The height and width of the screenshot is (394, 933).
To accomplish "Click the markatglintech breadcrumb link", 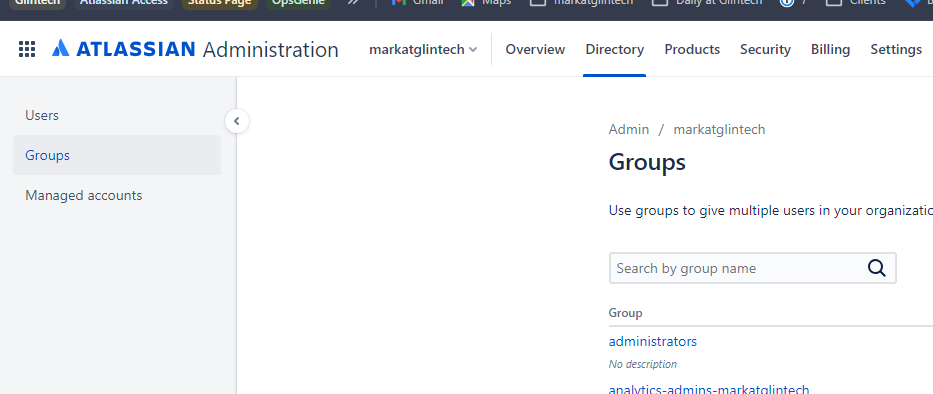I will tap(719, 129).
